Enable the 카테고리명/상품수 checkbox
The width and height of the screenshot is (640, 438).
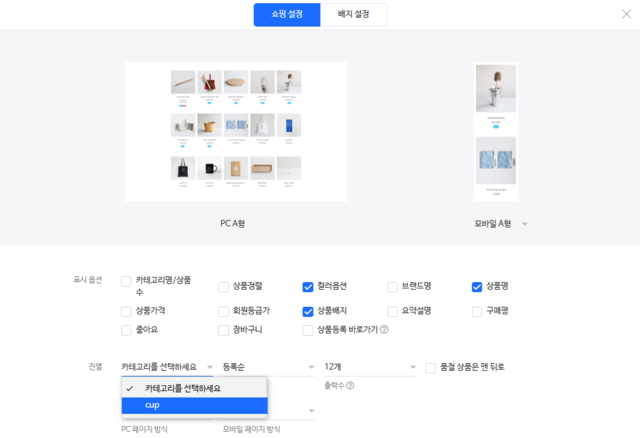(x=126, y=281)
